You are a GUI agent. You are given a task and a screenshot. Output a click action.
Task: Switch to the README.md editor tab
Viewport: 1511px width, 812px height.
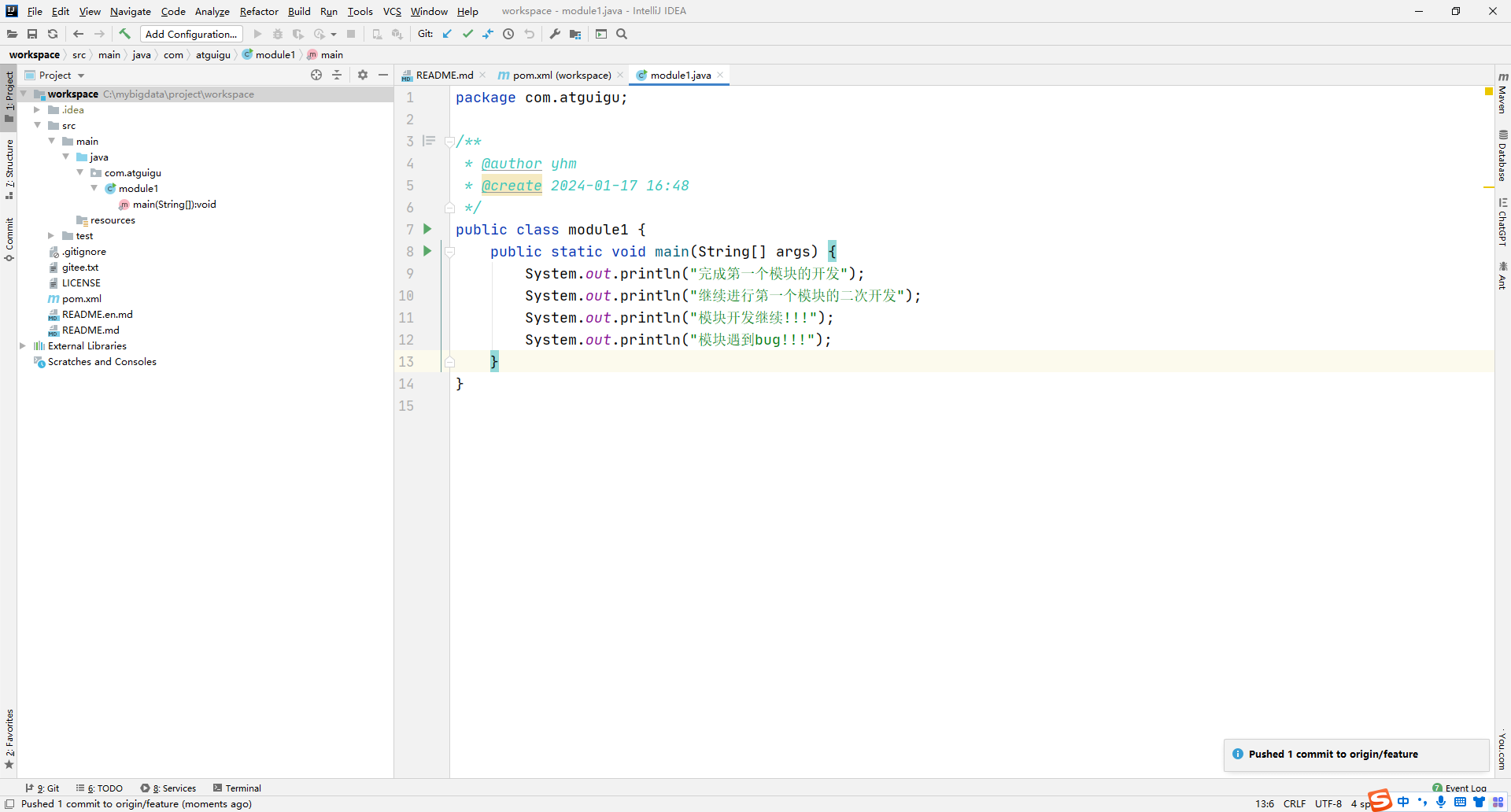444,75
